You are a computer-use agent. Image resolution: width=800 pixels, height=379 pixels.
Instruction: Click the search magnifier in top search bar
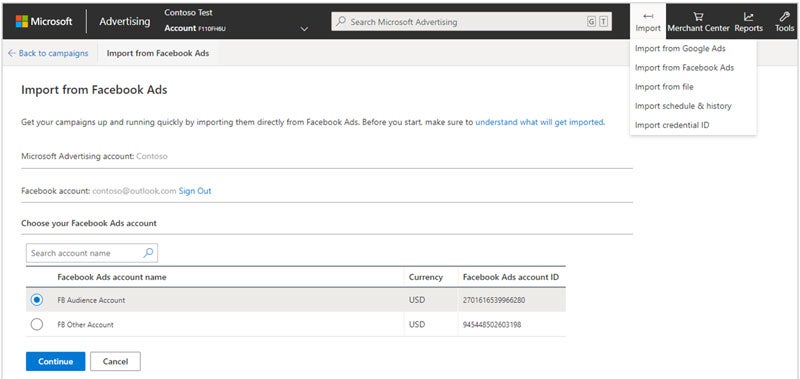[x=341, y=21]
